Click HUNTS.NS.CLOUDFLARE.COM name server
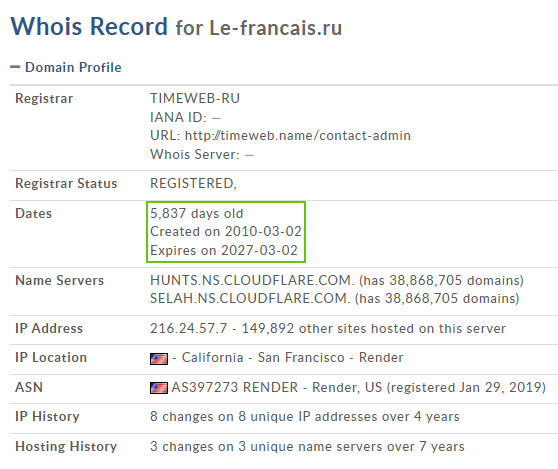The width and height of the screenshot is (558, 469). coord(252,280)
